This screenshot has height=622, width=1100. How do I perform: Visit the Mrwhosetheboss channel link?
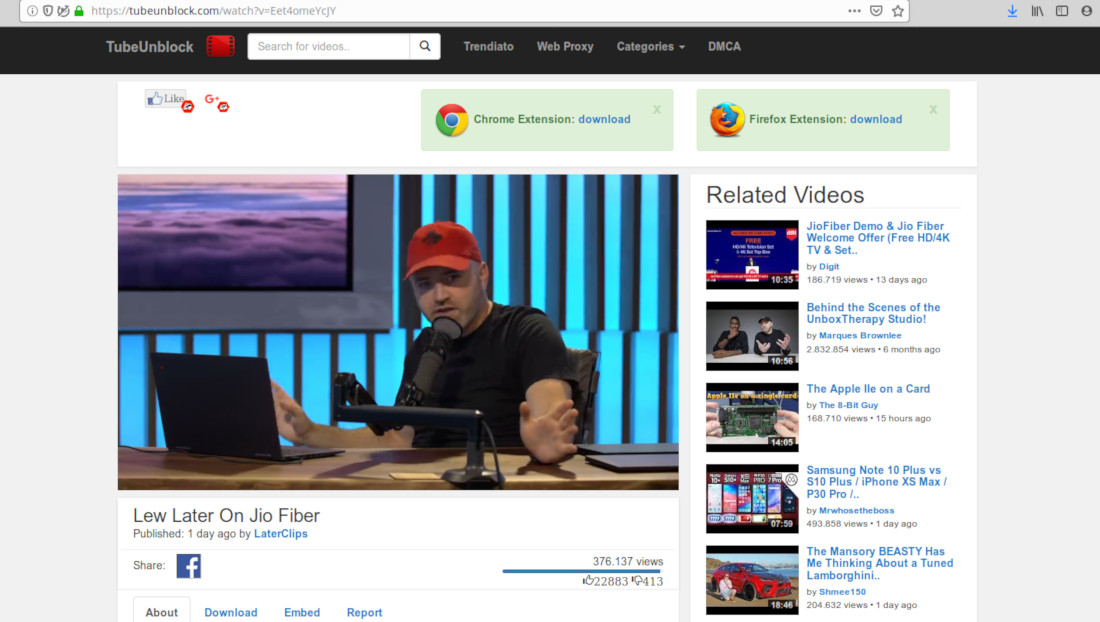(857, 511)
